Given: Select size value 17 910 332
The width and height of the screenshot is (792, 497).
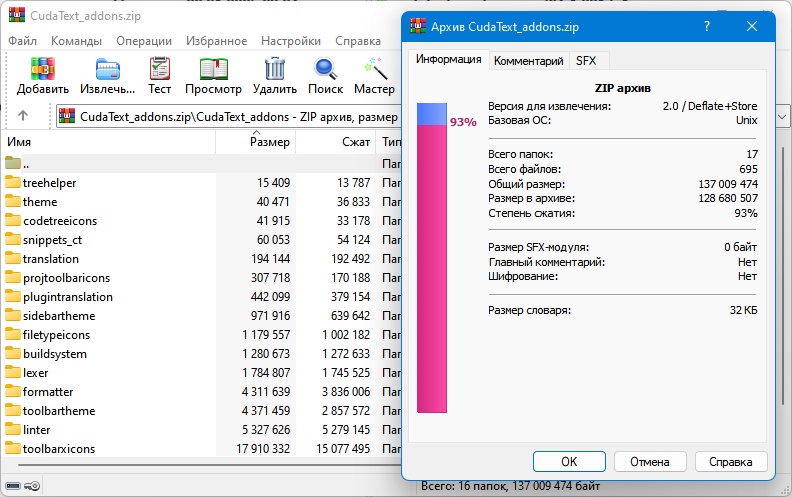Looking at the screenshot, I should click(263, 449).
